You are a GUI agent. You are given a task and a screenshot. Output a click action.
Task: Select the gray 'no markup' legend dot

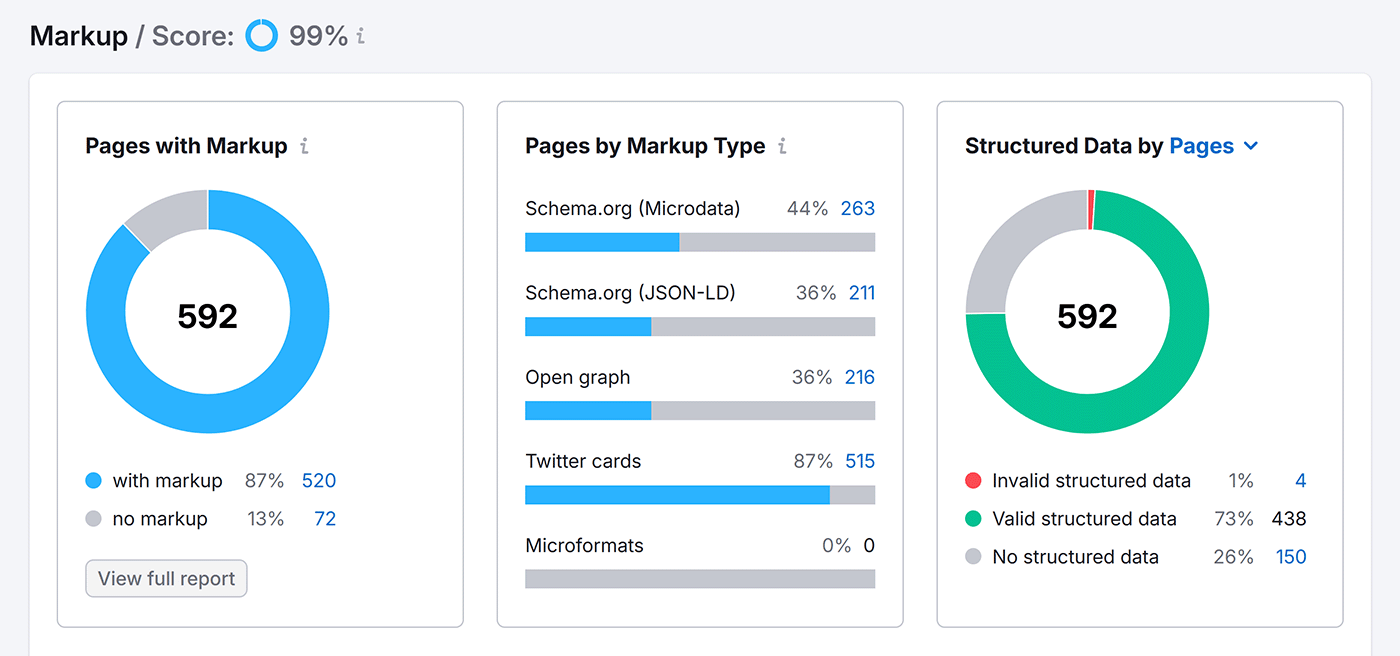93,518
